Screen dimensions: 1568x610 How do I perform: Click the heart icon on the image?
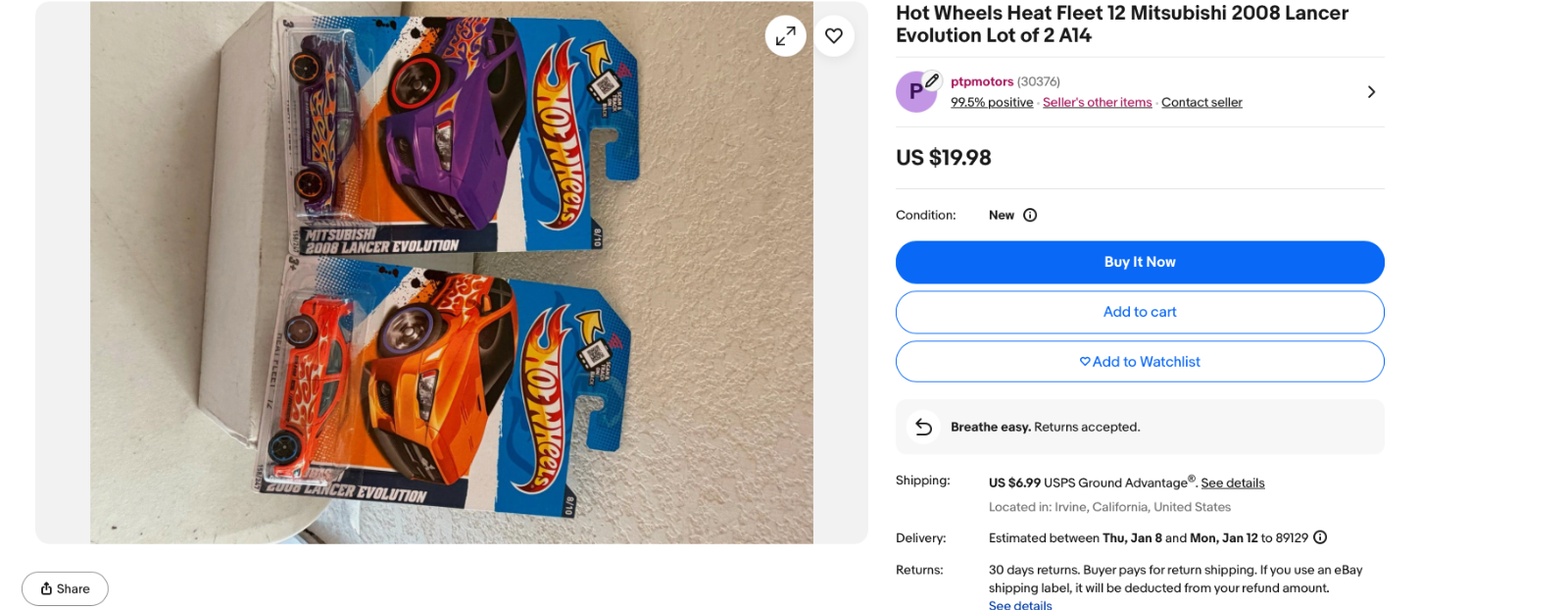tap(834, 36)
